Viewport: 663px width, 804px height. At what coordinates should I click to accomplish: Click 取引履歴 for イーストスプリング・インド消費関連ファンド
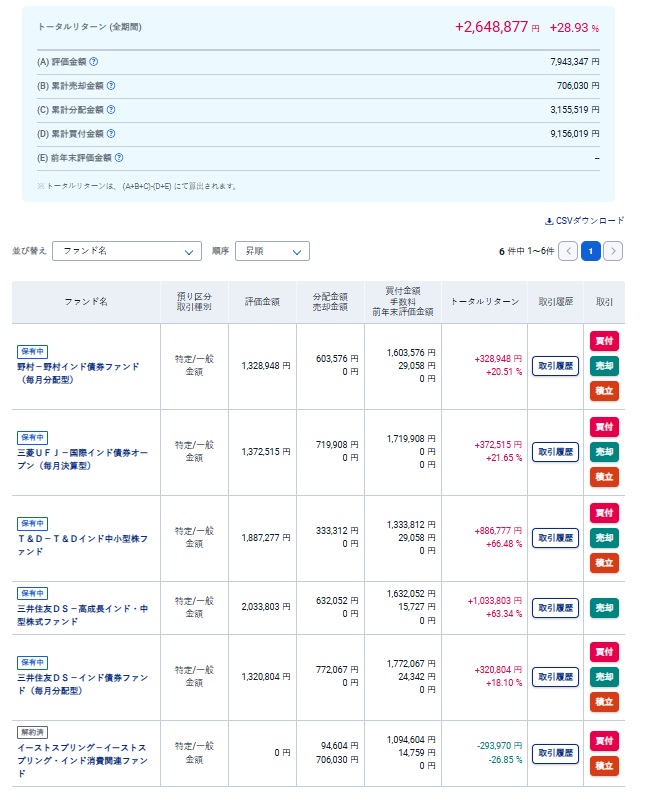click(x=555, y=753)
